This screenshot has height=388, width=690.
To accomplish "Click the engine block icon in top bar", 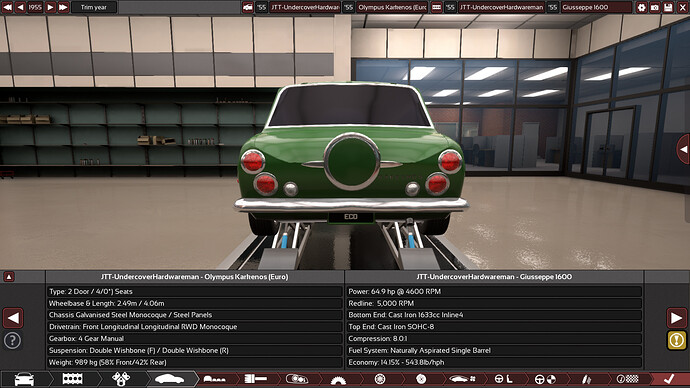I will [437, 7].
